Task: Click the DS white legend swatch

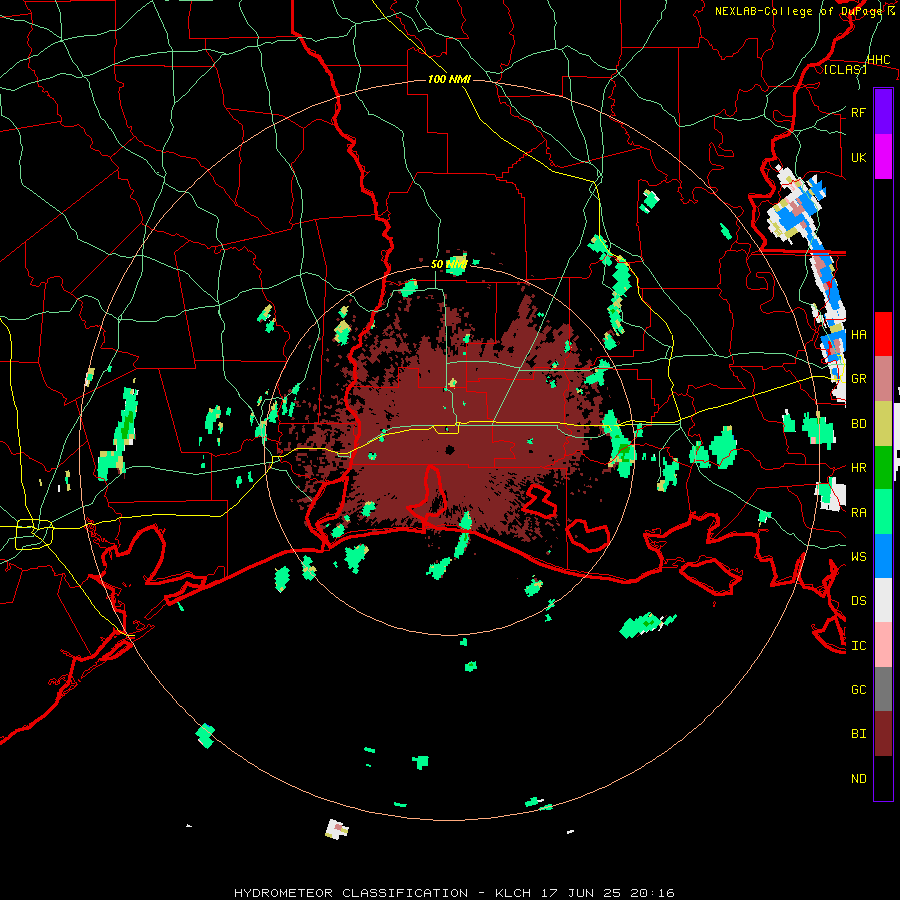Action: pos(883,600)
